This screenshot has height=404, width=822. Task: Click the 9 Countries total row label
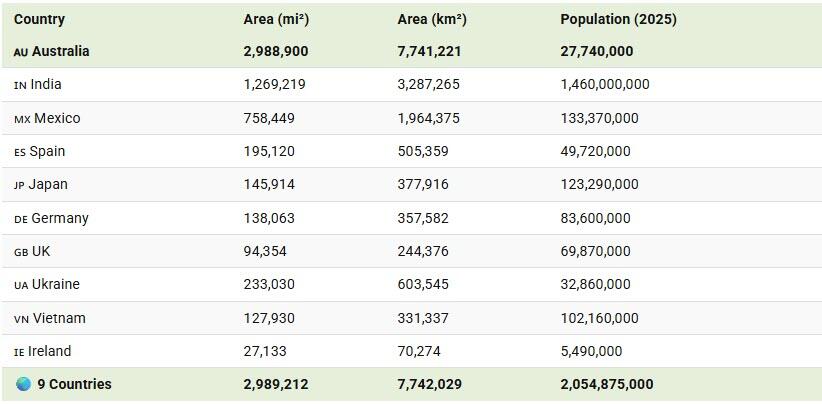click(x=74, y=384)
